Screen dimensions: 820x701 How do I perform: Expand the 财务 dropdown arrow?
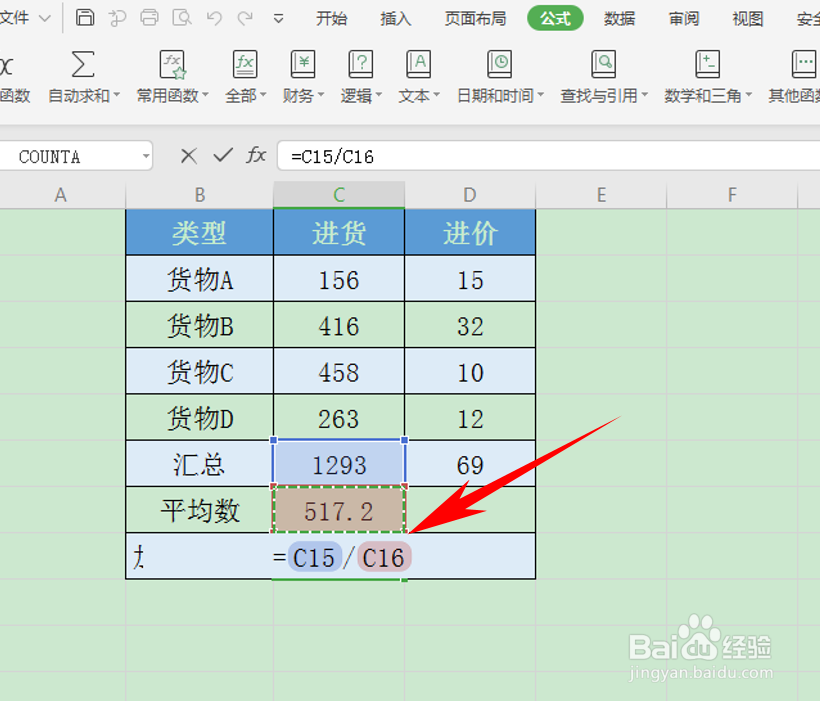pos(321,95)
